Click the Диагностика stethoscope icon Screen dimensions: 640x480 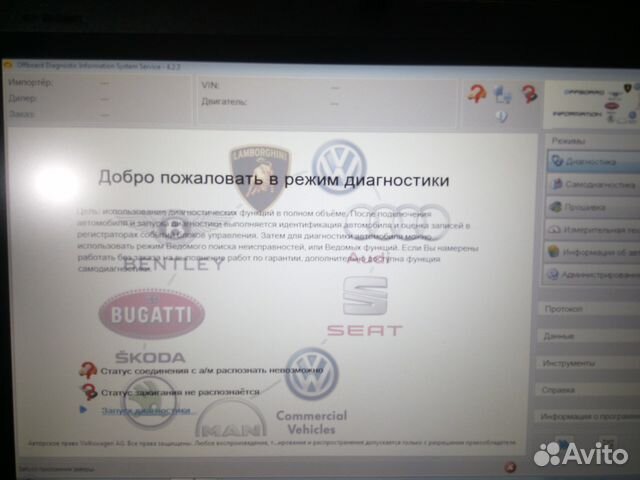[557, 161]
